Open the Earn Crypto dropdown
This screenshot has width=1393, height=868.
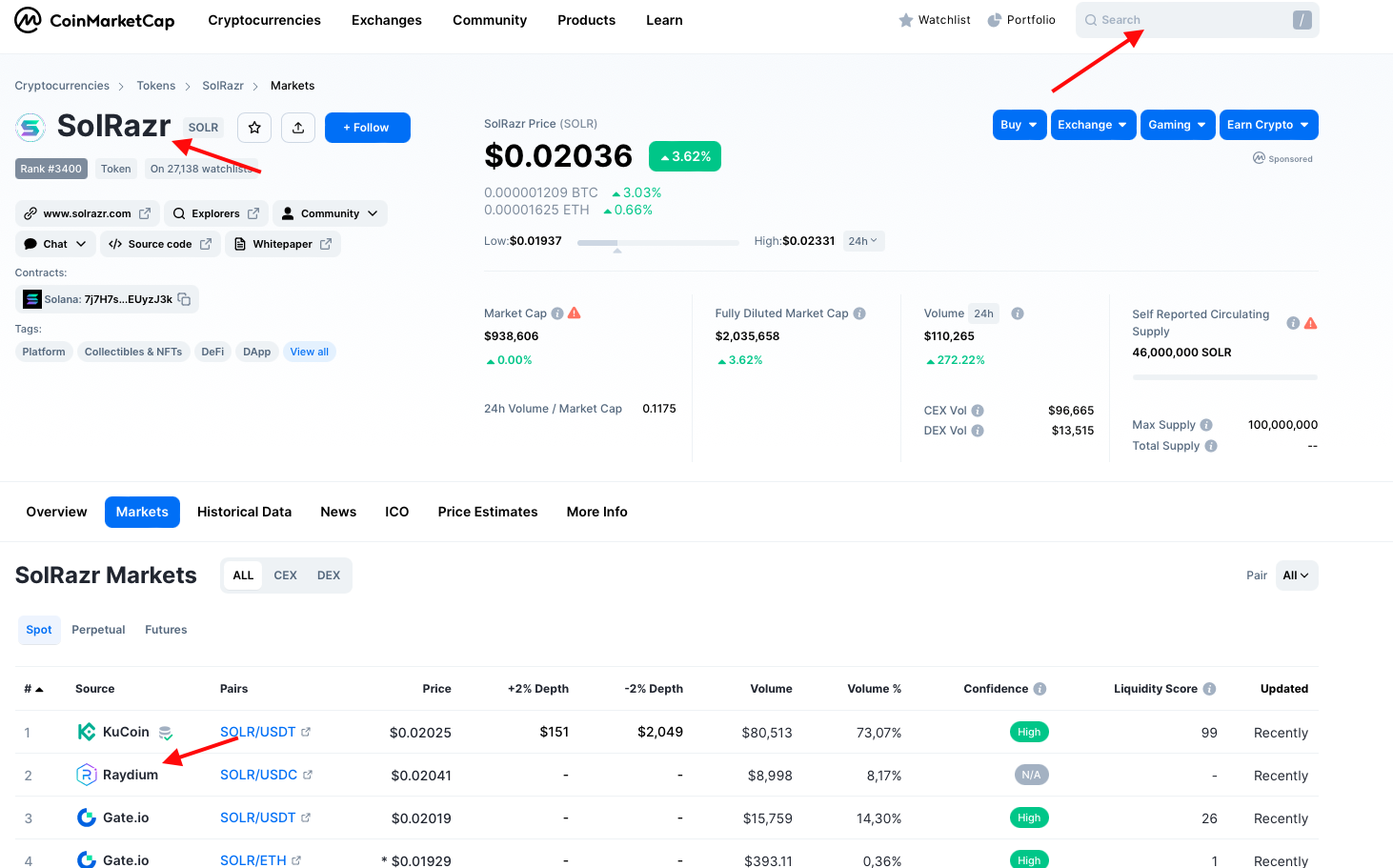1269,125
